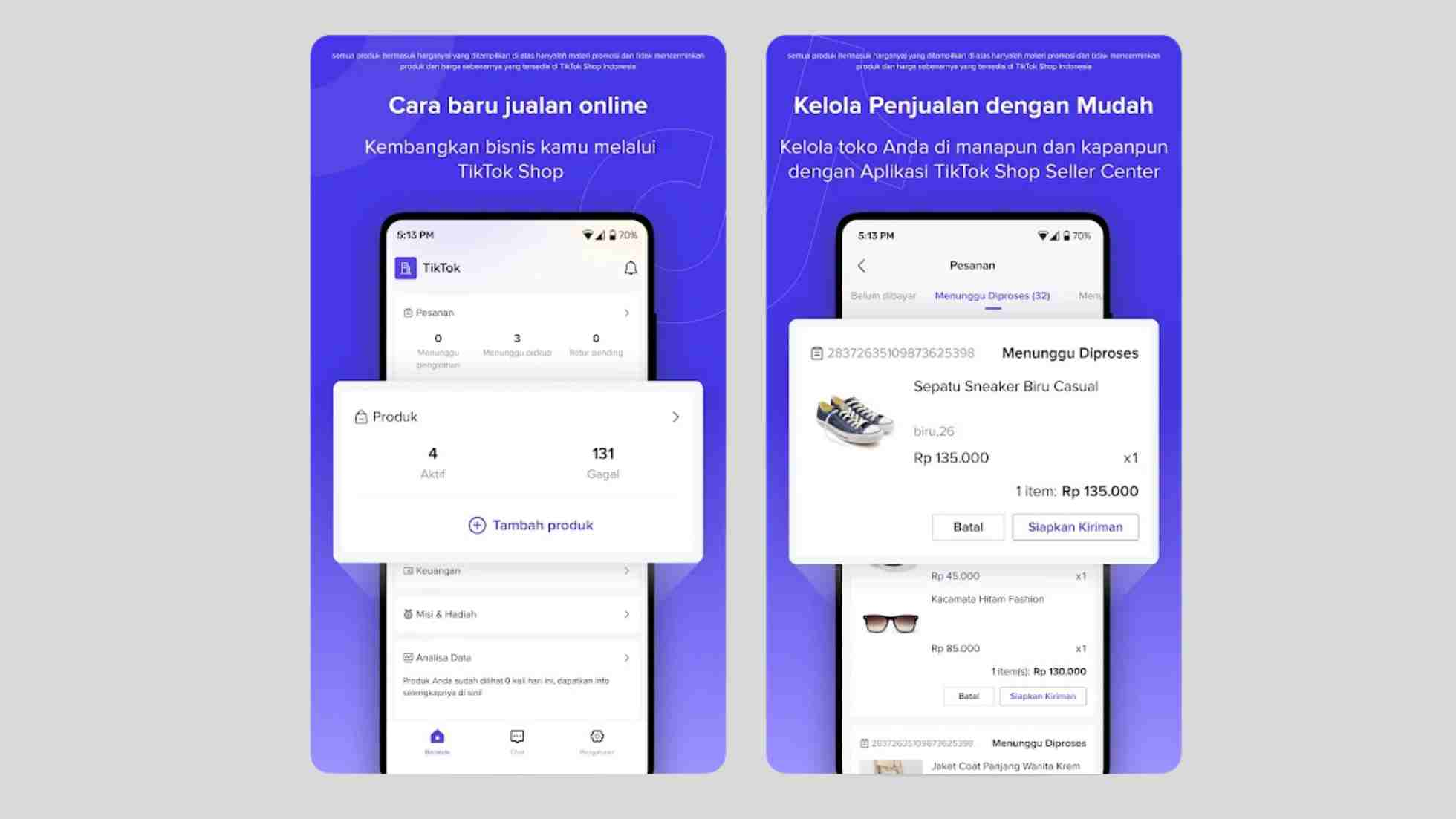Toggle back navigation arrow in Pesanan
The image size is (1456, 819).
pos(860,264)
